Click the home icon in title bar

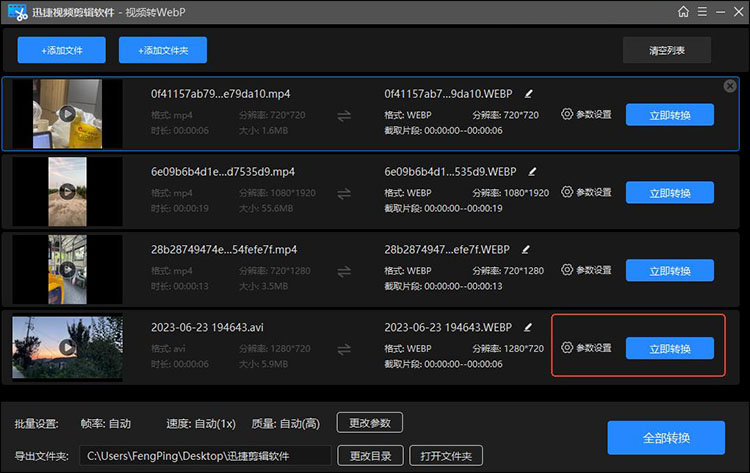(x=684, y=11)
